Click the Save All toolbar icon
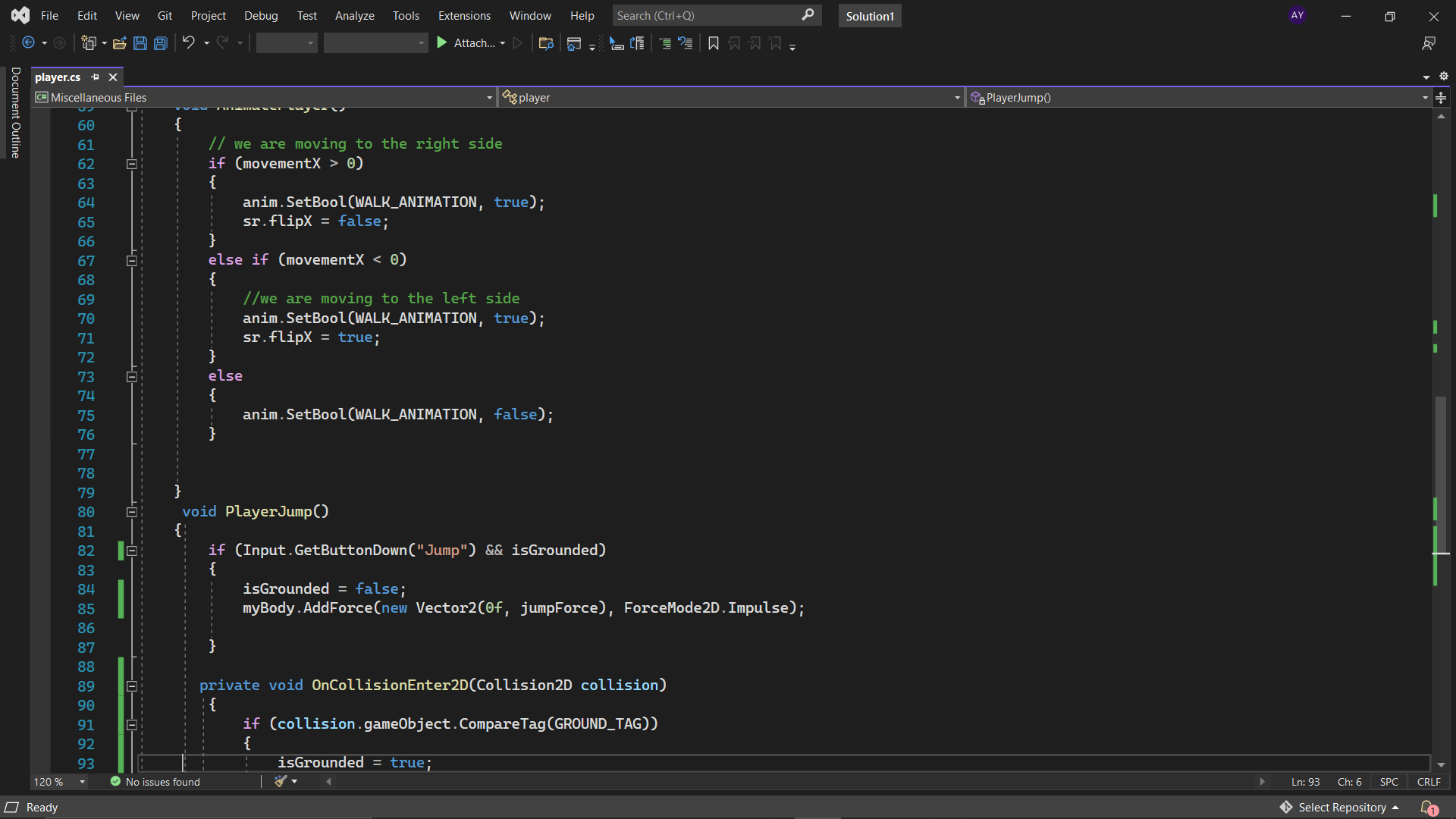The width and height of the screenshot is (1456, 819). pyautogui.click(x=160, y=43)
